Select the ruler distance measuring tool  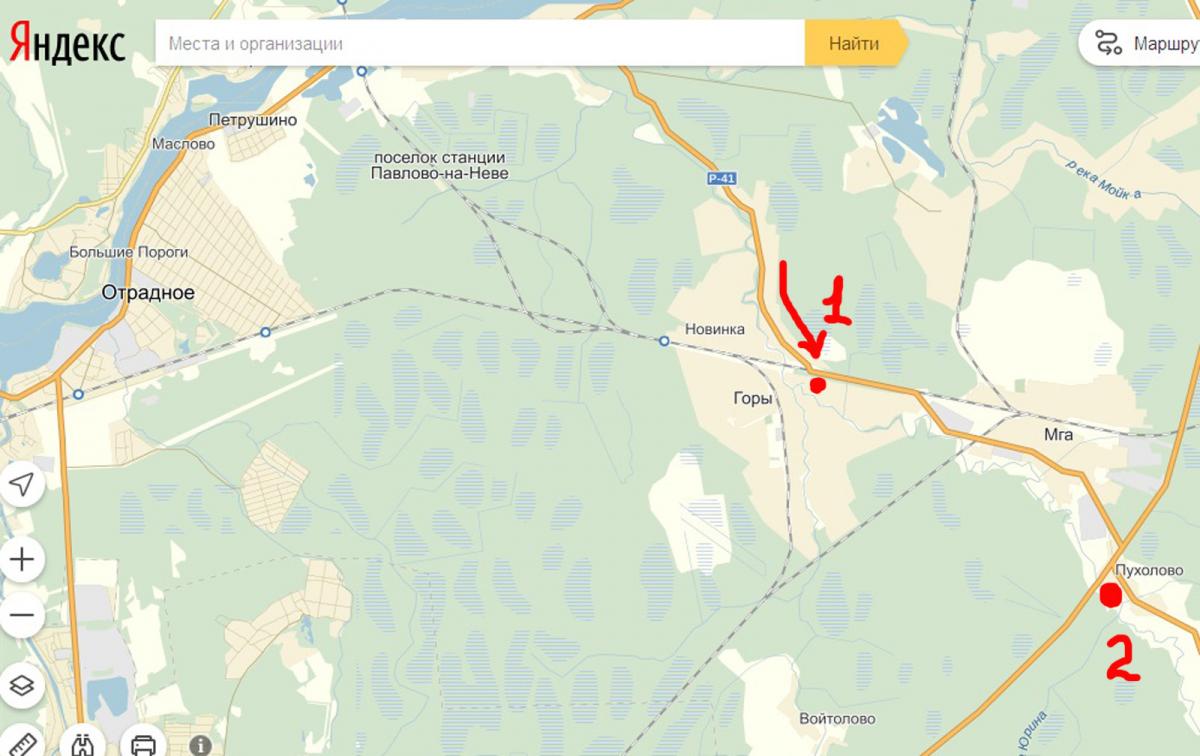(x=20, y=744)
